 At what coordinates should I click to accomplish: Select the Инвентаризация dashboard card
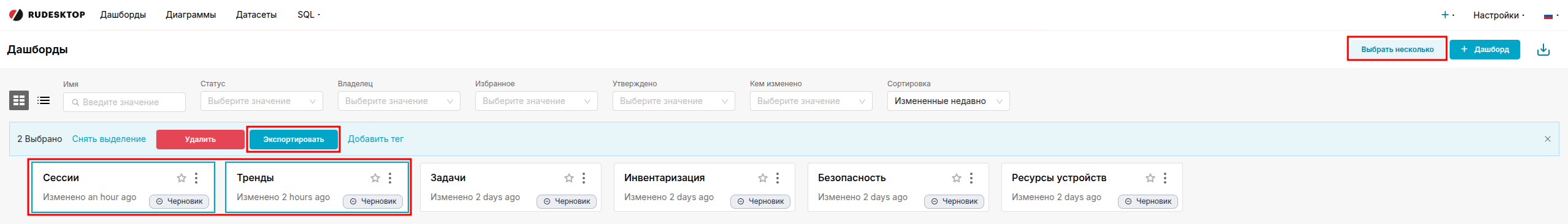pos(704,187)
